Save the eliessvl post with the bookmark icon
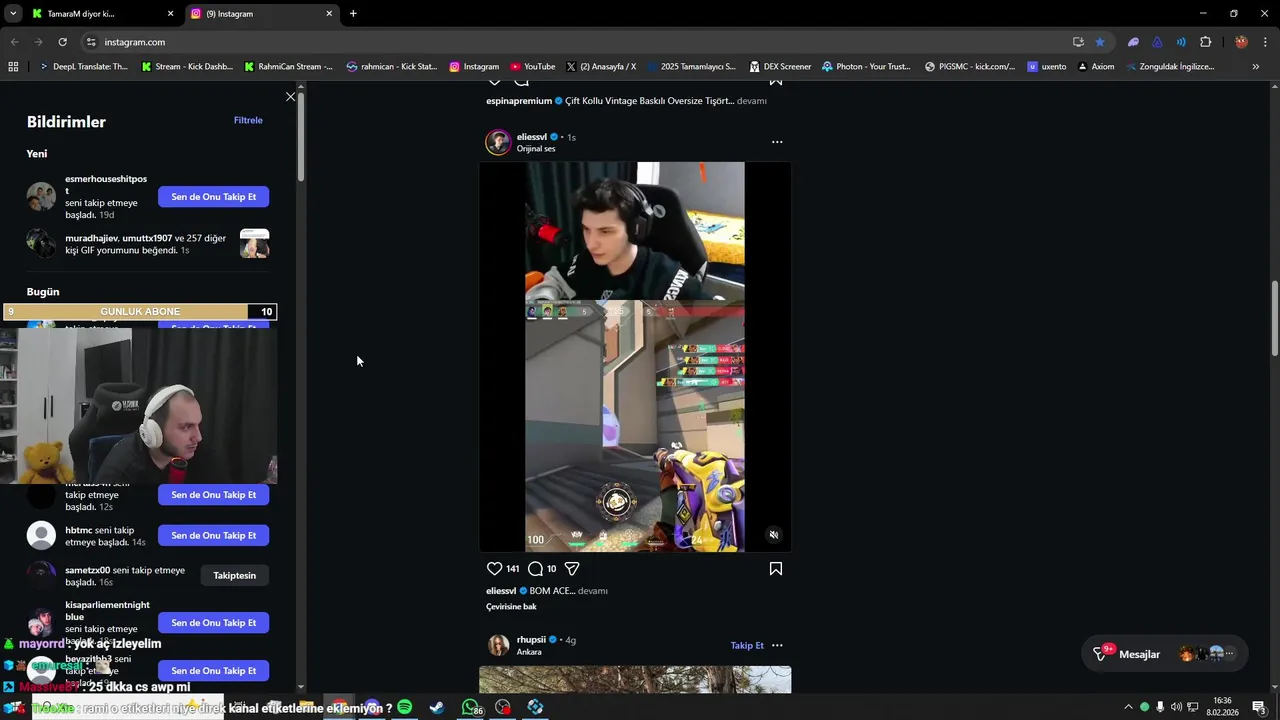 (775, 568)
